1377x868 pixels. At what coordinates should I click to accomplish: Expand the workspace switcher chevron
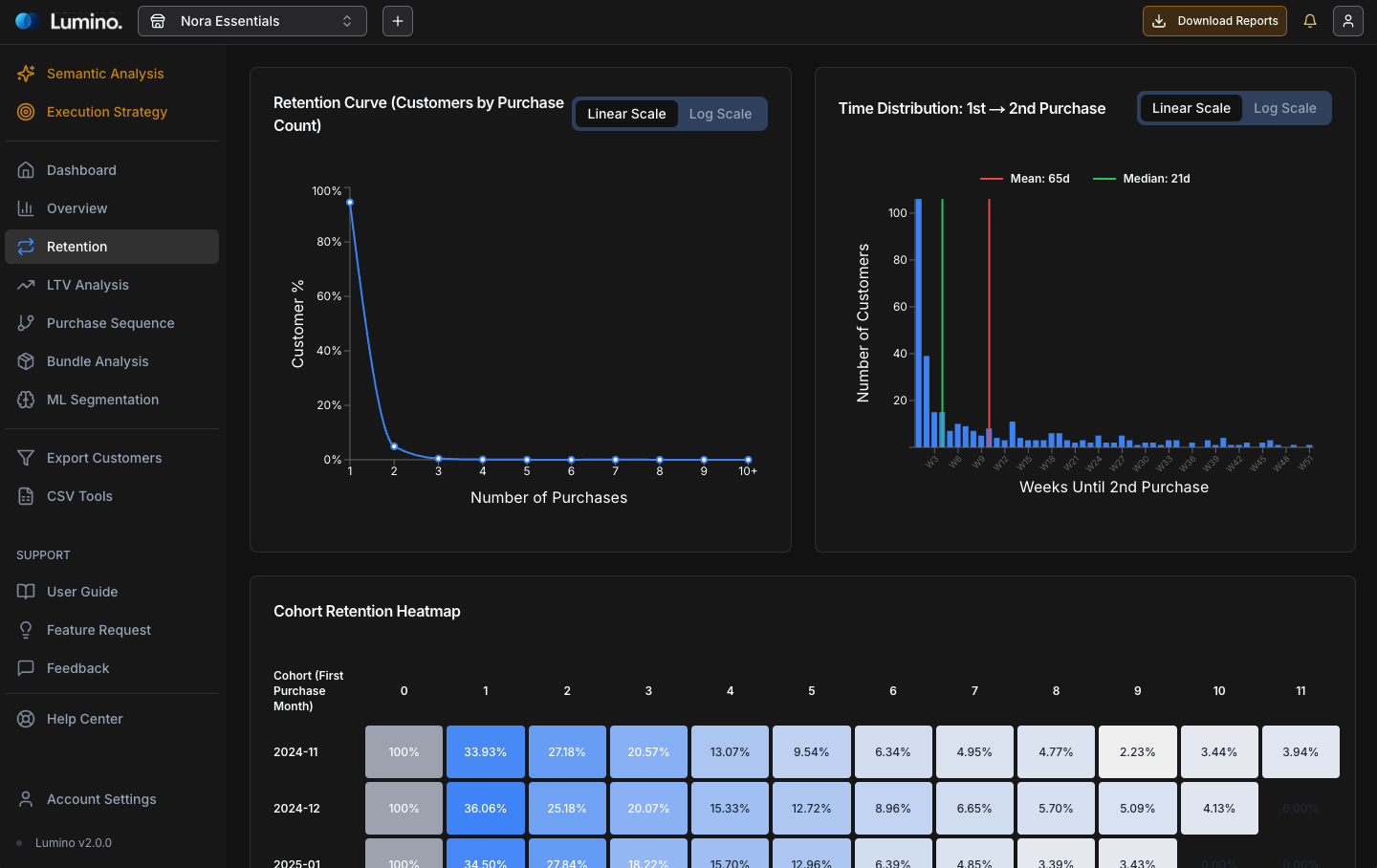(346, 20)
